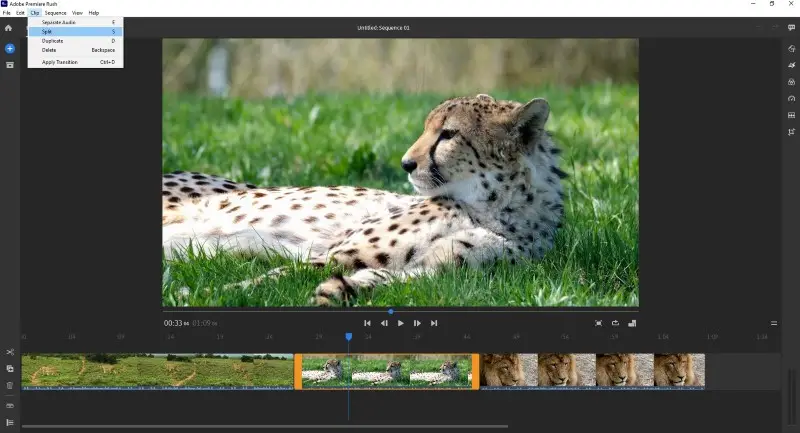The image size is (800, 433).
Task: Open the Sequence menu
Action: (x=55, y=13)
